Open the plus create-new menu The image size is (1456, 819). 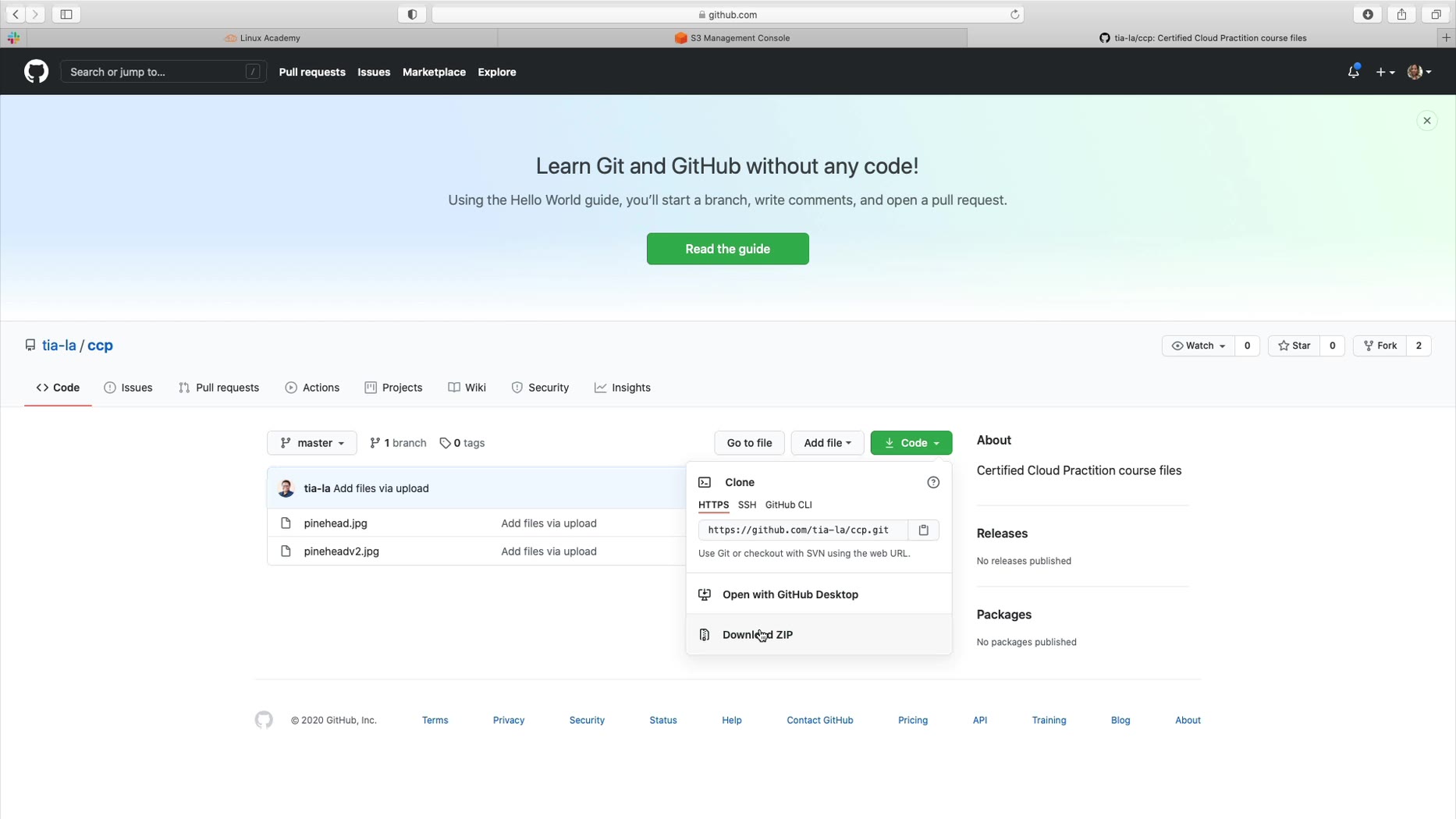1385,72
